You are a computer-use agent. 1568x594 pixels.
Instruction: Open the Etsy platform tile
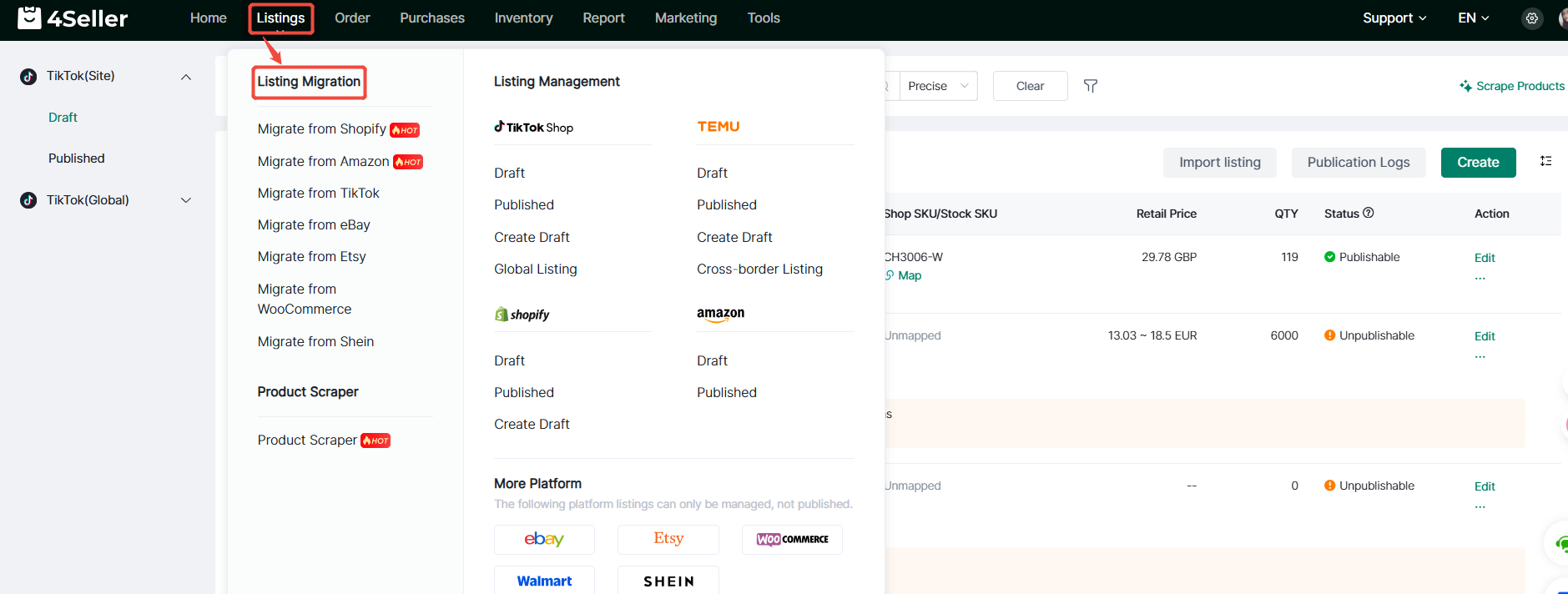point(668,539)
